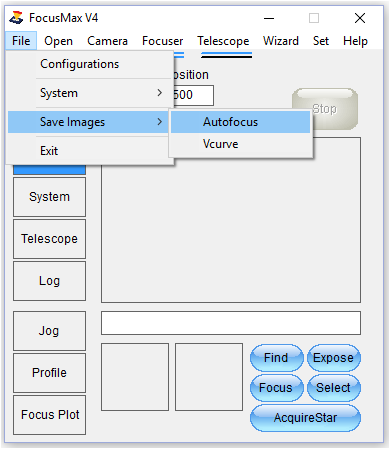Screen dimensions: 390x449
Task: Open the Profile panel button
Action: pyautogui.click(x=49, y=373)
